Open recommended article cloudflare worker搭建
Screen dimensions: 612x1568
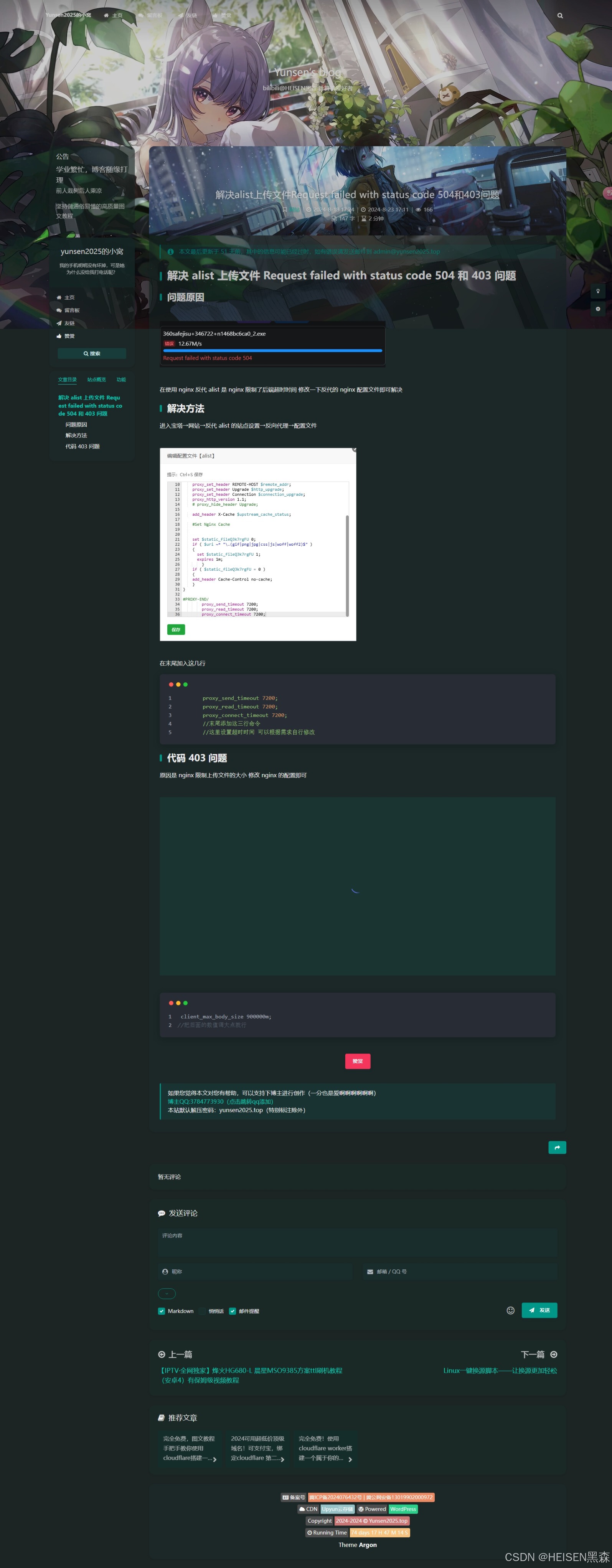(x=325, y=1448)
